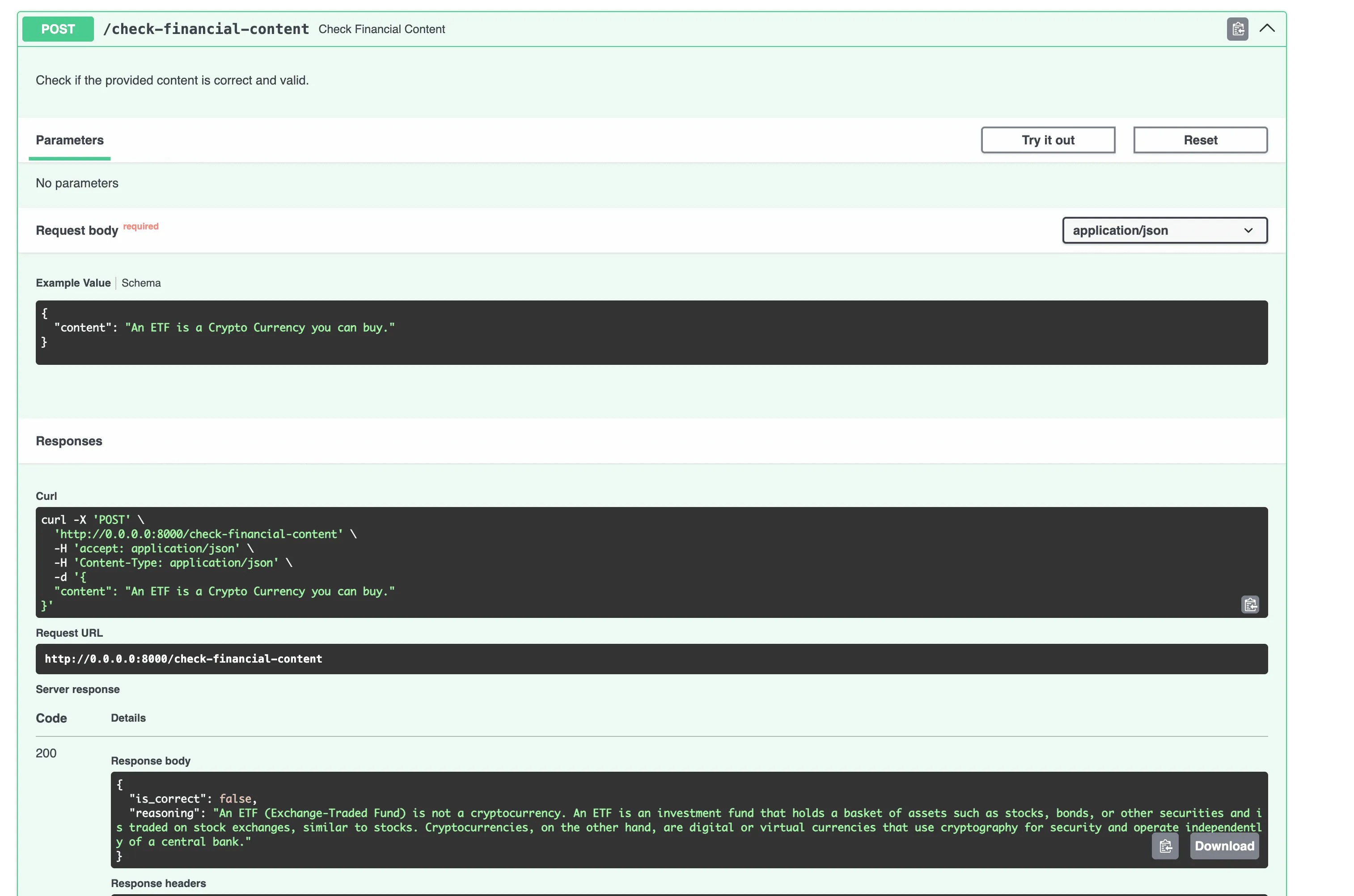Viewport: 1354px width, 896px height.
Task: Click the Response body label
Action: click(151, 761)
